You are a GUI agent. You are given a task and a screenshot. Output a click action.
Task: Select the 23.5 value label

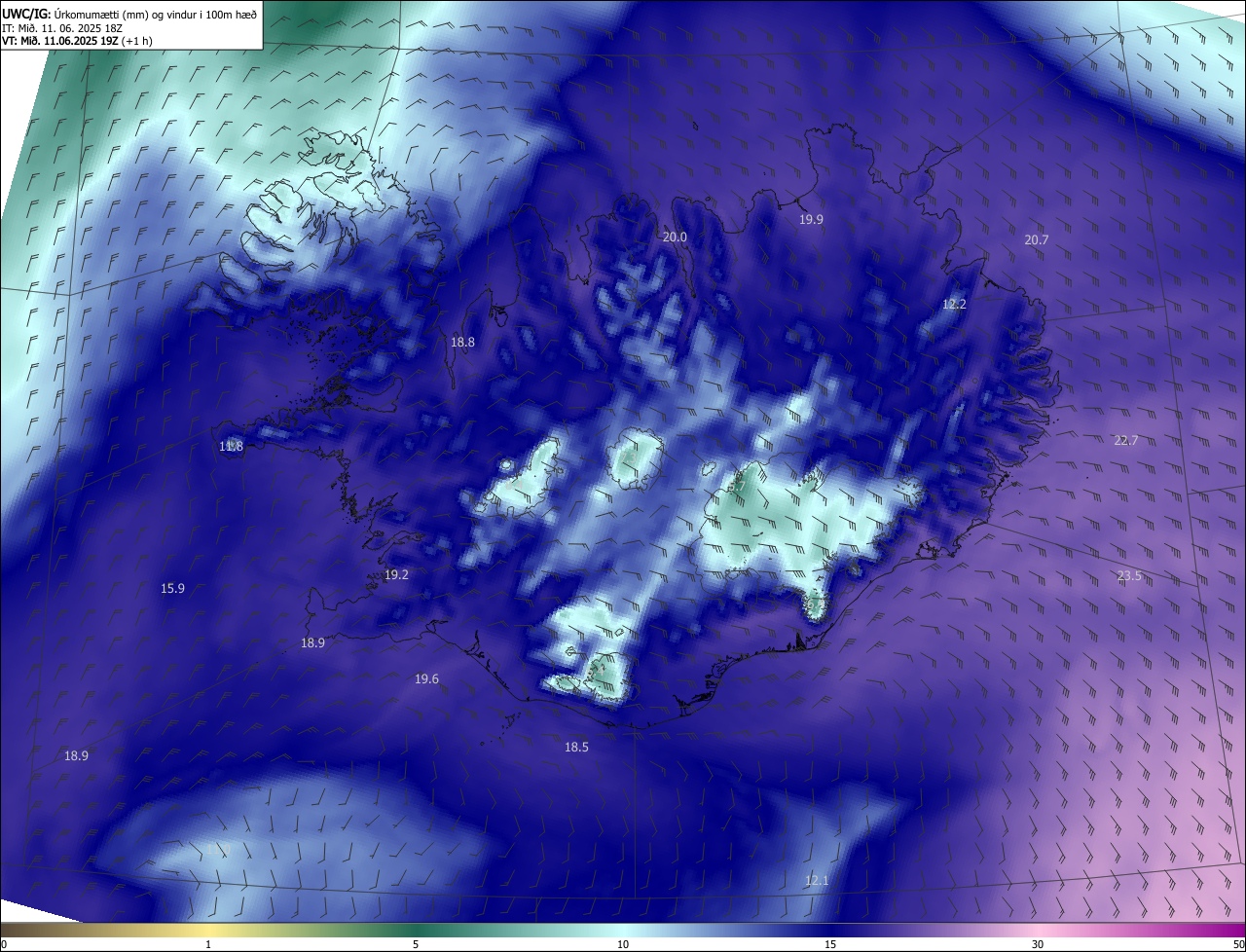click(x=1129, y=577)
